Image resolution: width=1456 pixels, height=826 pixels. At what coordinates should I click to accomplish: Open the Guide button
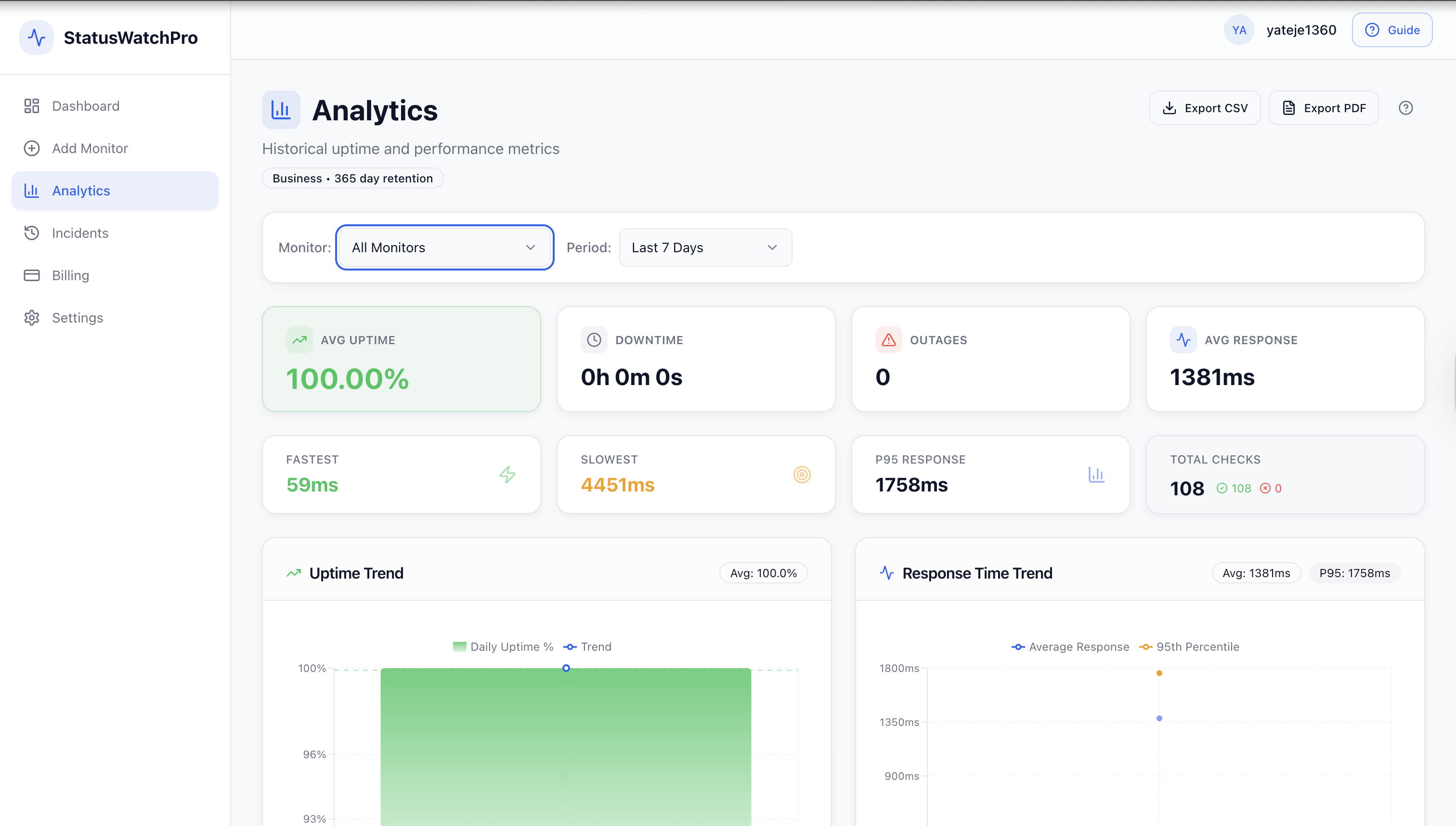(x=1391, y=30)
